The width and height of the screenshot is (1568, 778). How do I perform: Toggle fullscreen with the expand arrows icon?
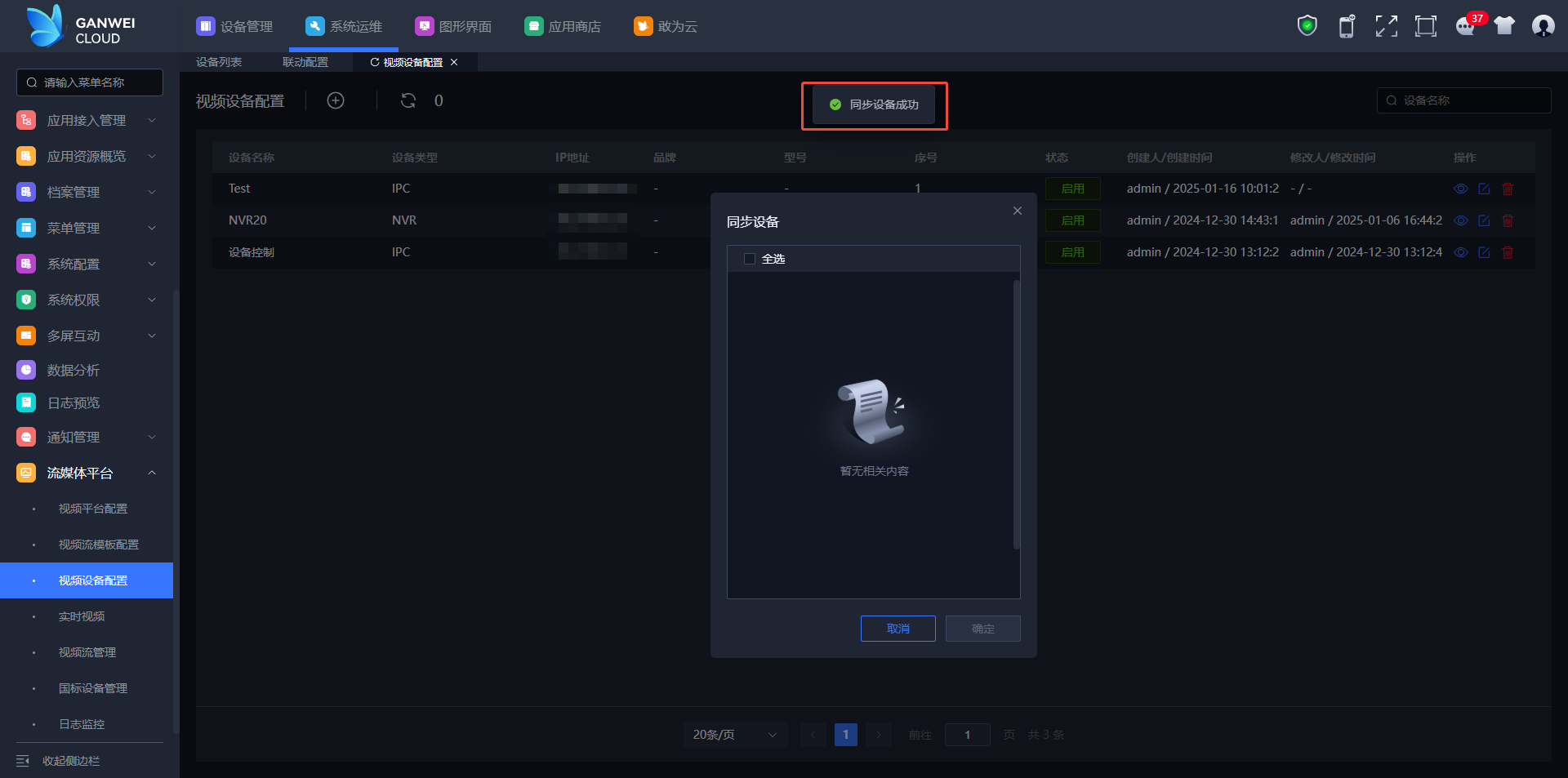(x=1386, y=26)
